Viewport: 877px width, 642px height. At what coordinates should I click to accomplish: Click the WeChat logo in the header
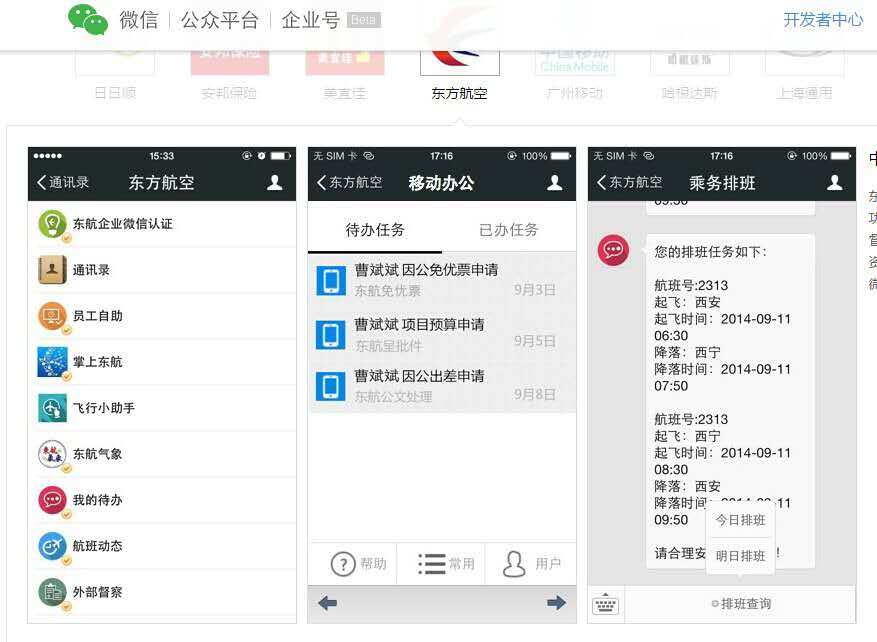coord(88,19)
